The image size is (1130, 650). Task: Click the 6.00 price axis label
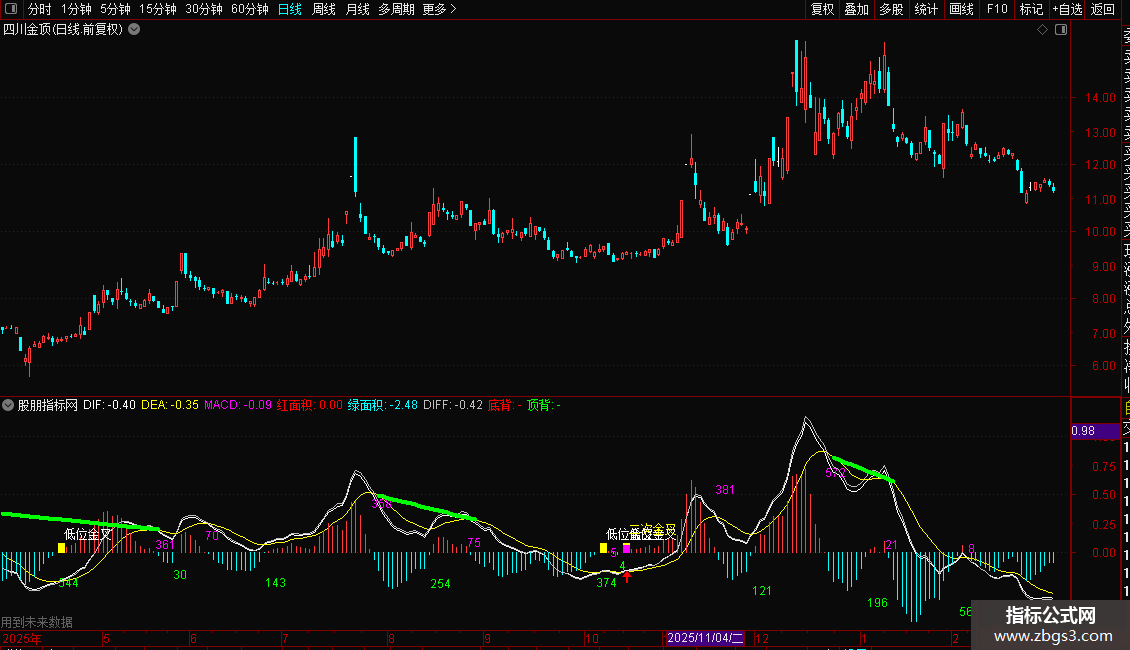[1103, 366]
